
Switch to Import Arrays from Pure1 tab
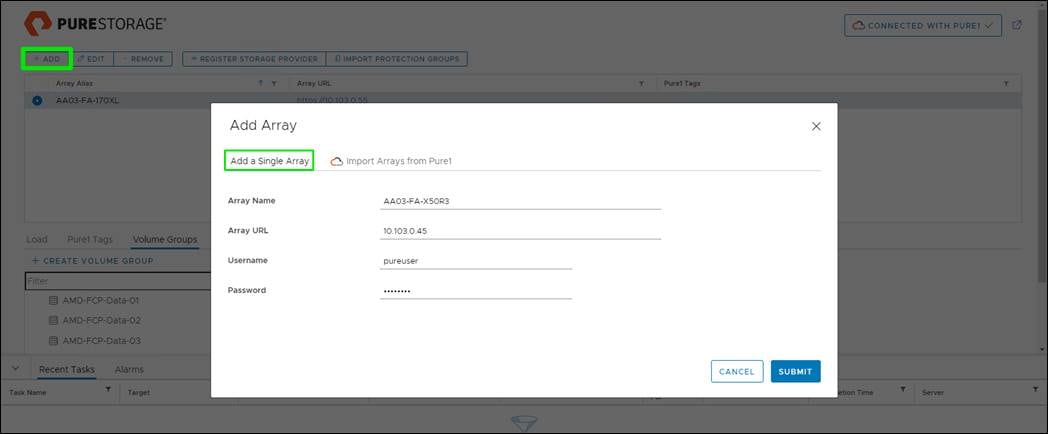(x=399, y=161)
